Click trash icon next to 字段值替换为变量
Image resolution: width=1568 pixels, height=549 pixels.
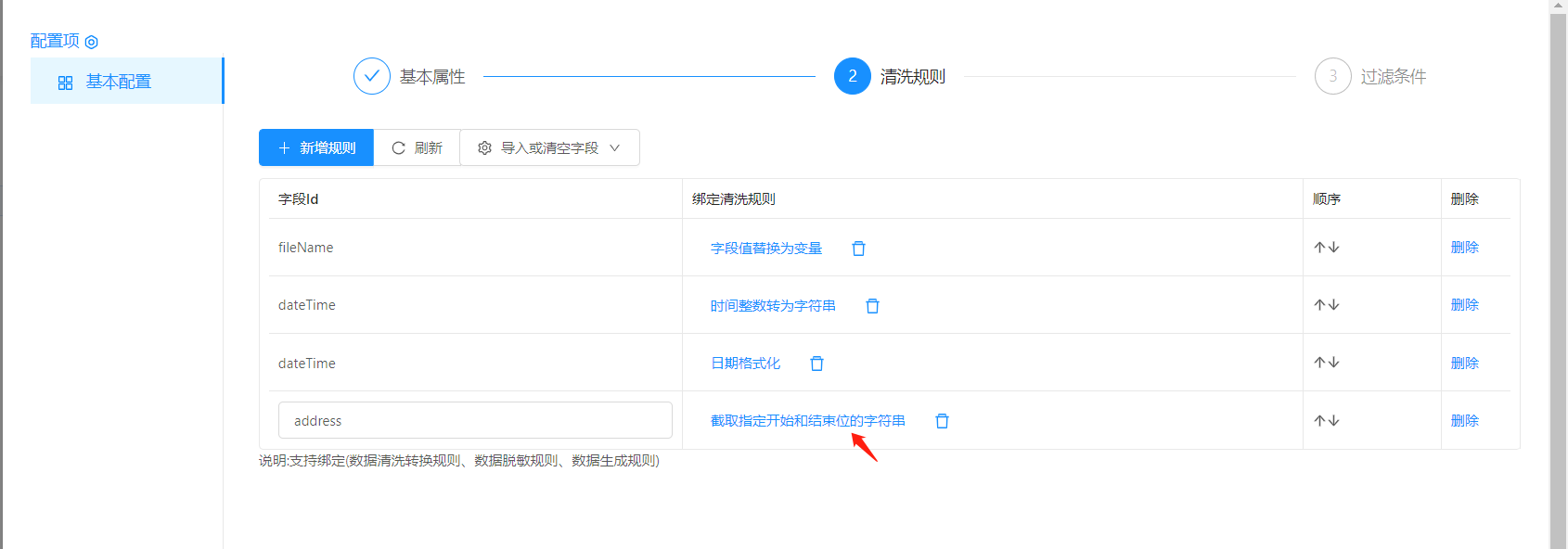pos(858,249)
